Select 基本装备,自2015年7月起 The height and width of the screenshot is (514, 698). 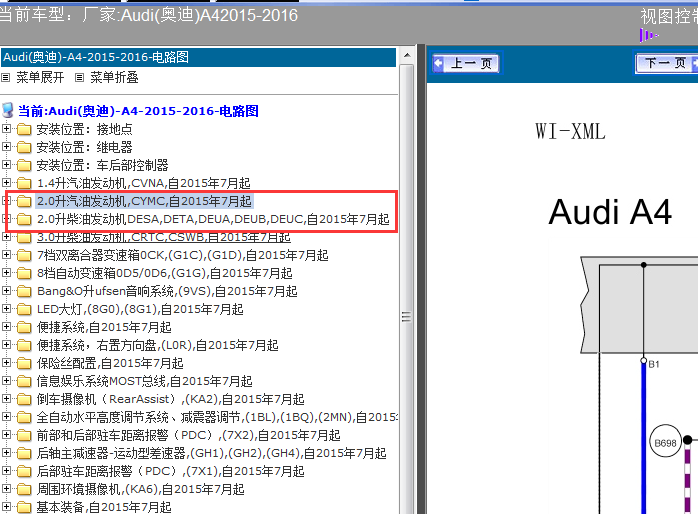click(104, 507)
